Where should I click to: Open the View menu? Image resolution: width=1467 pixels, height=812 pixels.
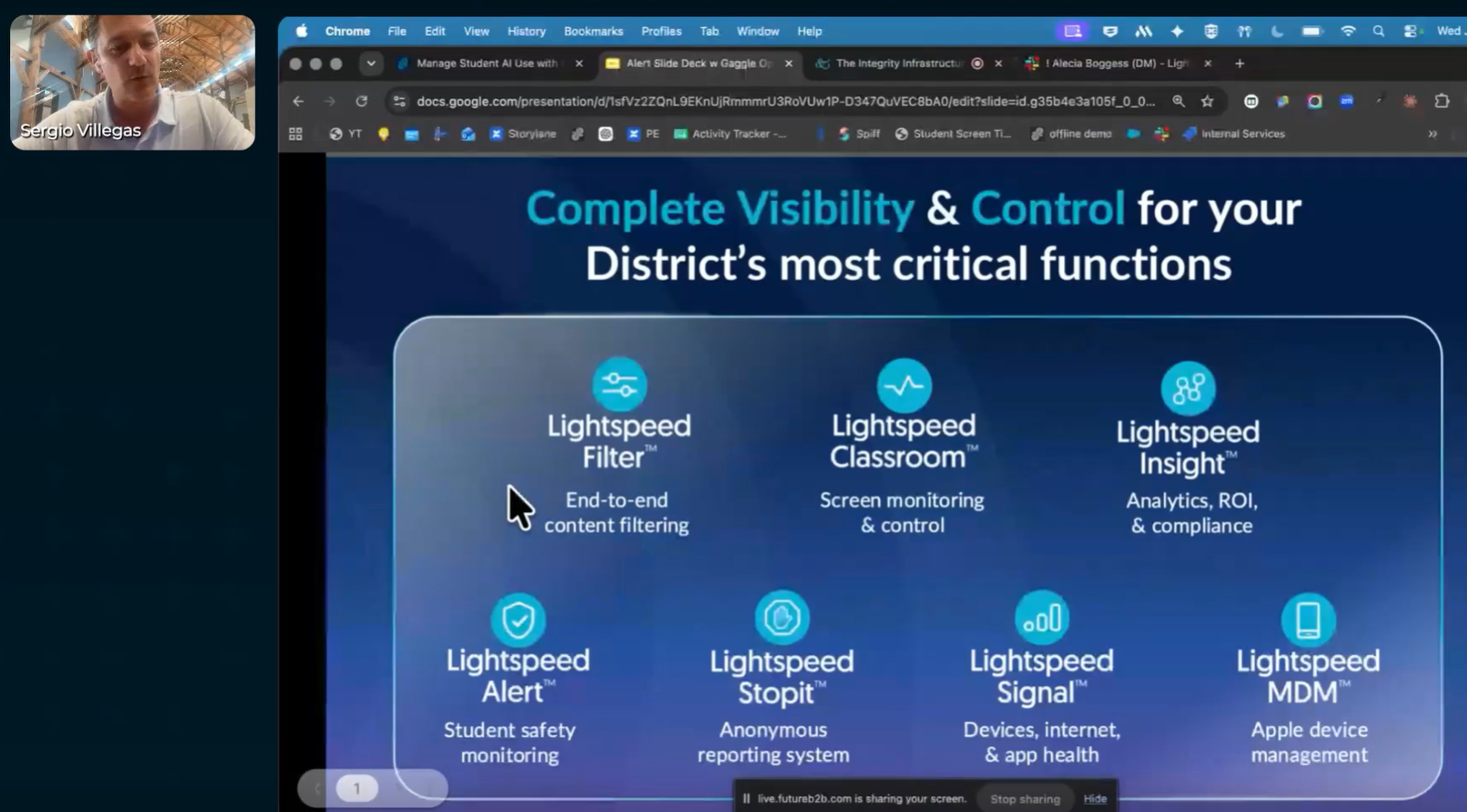[x=476, y=31]
